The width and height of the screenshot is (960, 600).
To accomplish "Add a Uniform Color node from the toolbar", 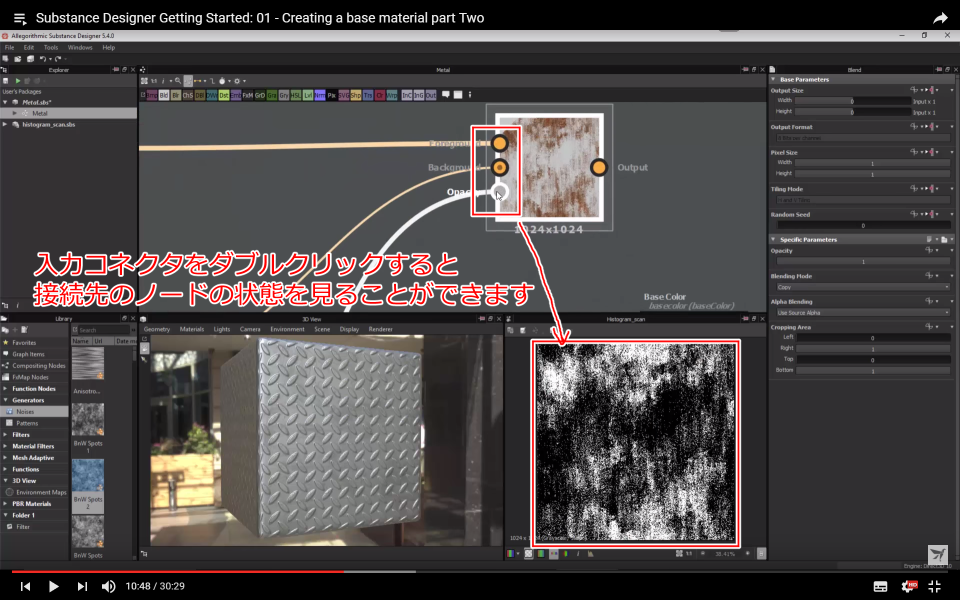I will (x=380, y=95).
